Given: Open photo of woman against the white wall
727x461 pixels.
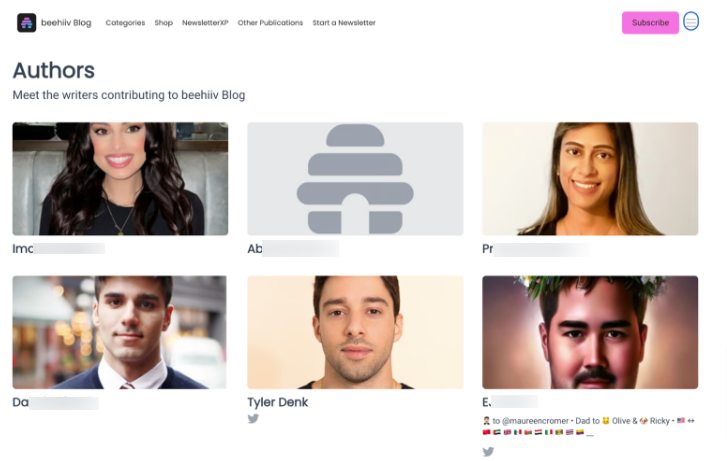Looking at the screenshot, I should (x=590, y=179).
